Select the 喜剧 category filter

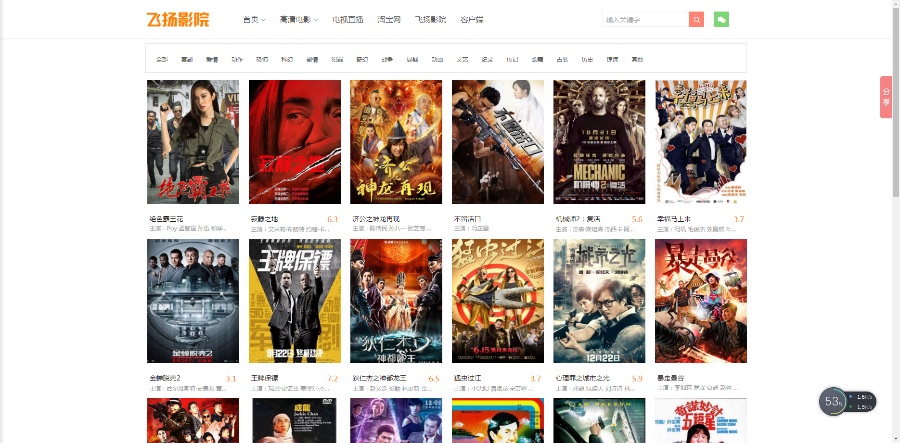pyautogui.click(x=187, y=59)
